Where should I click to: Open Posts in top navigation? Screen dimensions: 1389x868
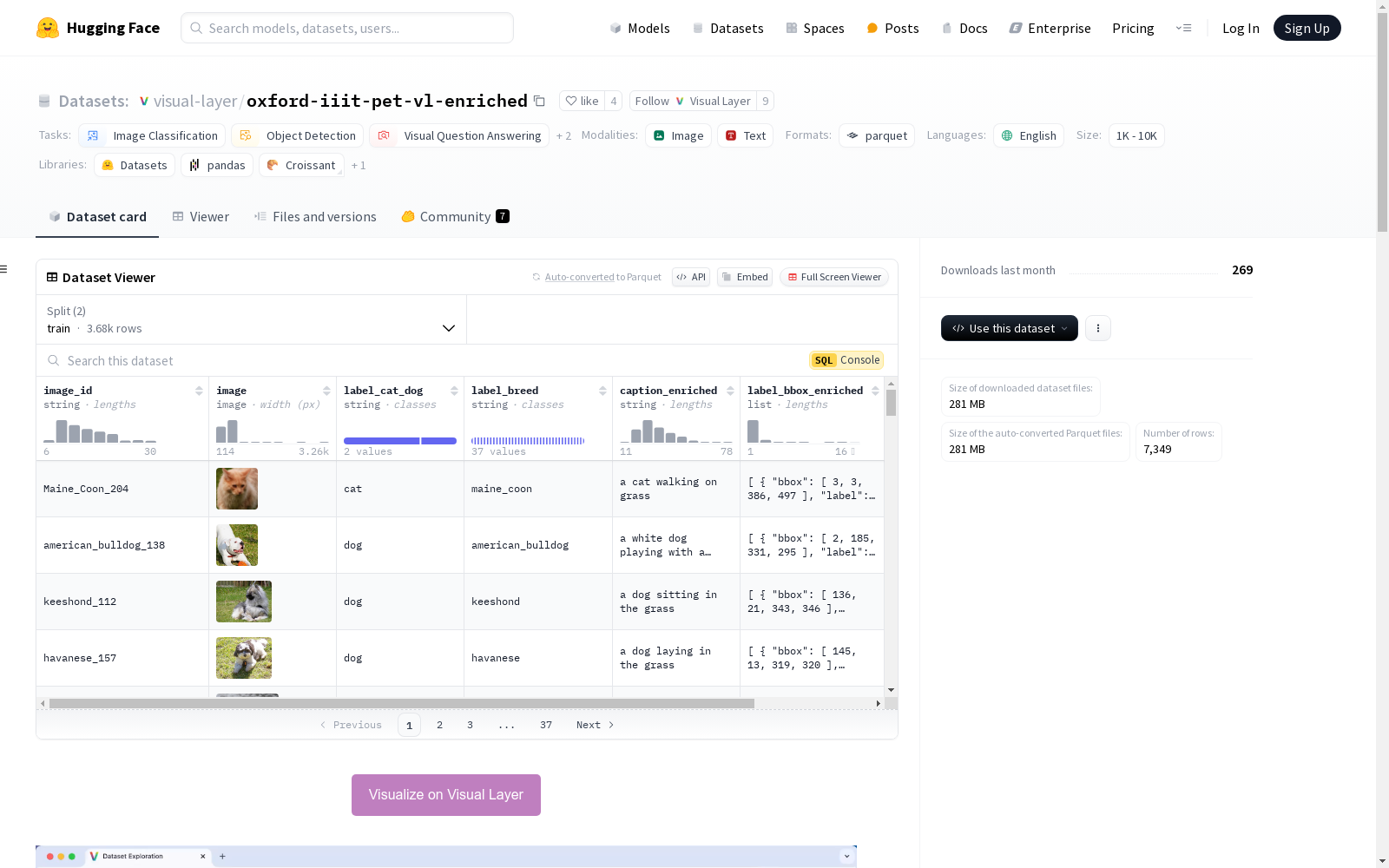[x=892, y=28]
